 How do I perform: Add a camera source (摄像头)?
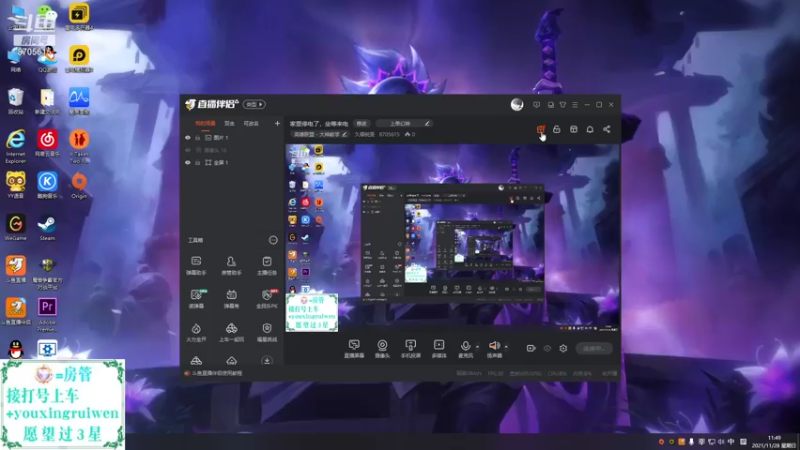[382, 349]
